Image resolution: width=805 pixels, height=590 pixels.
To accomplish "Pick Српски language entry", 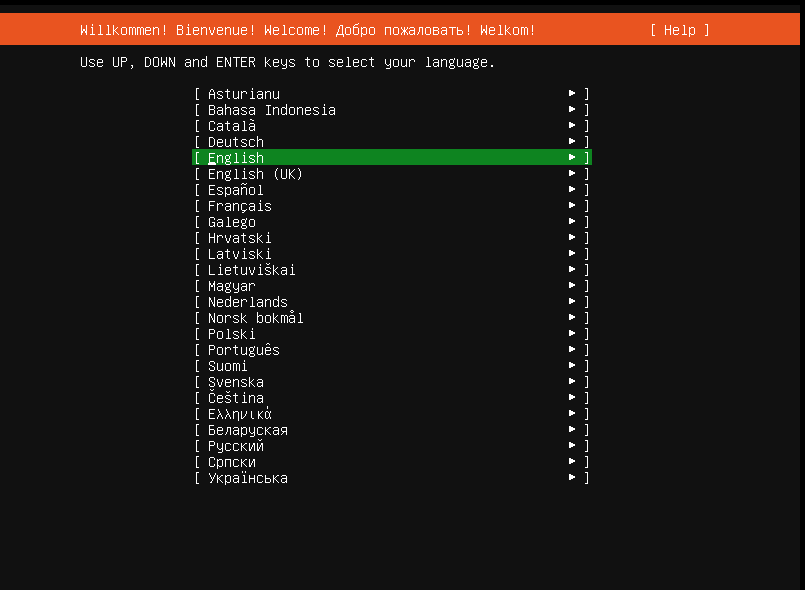I will [x=392, y=462].
